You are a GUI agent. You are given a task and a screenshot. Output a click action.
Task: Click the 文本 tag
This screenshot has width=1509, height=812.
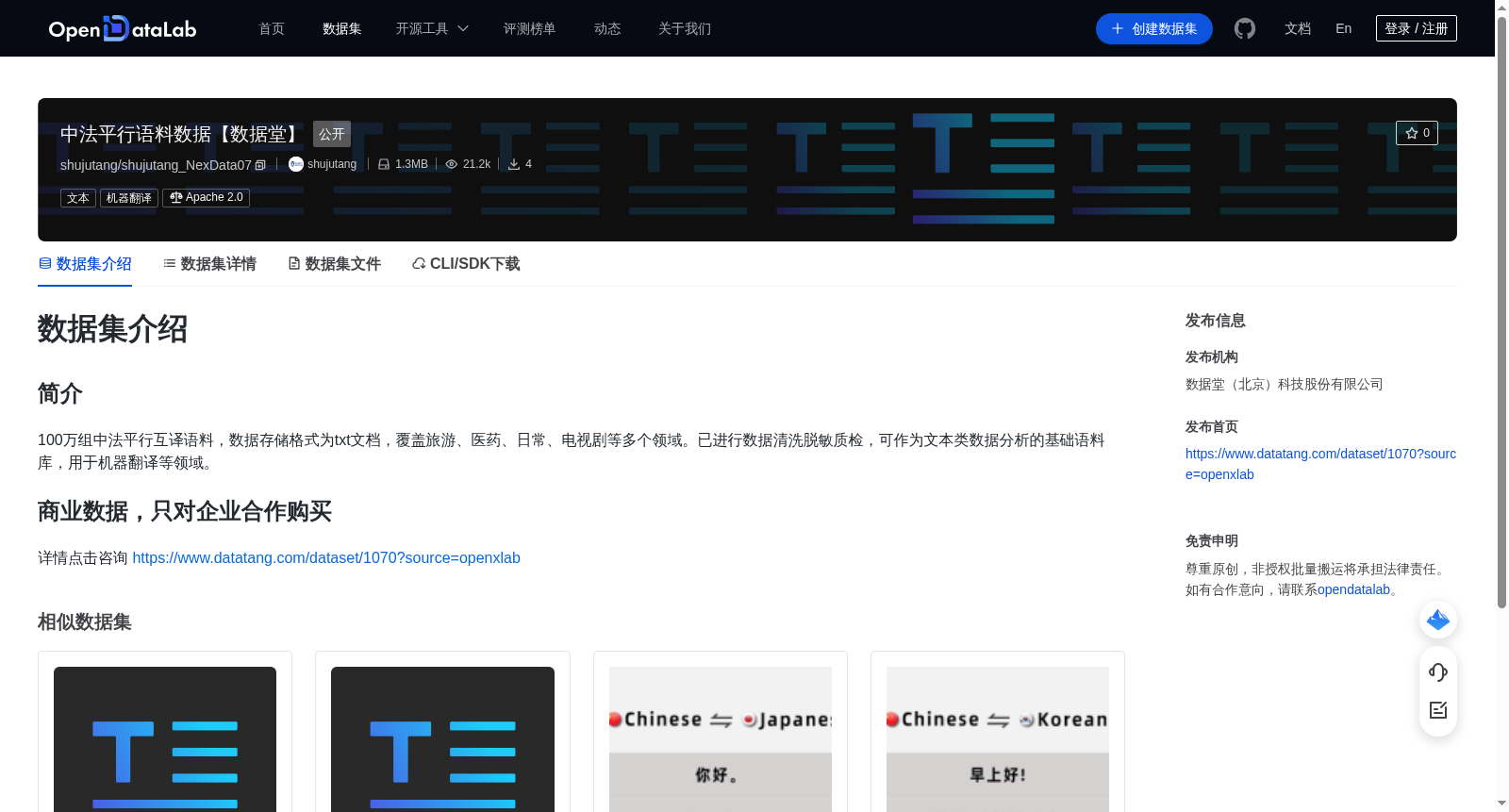pos(78,198)
